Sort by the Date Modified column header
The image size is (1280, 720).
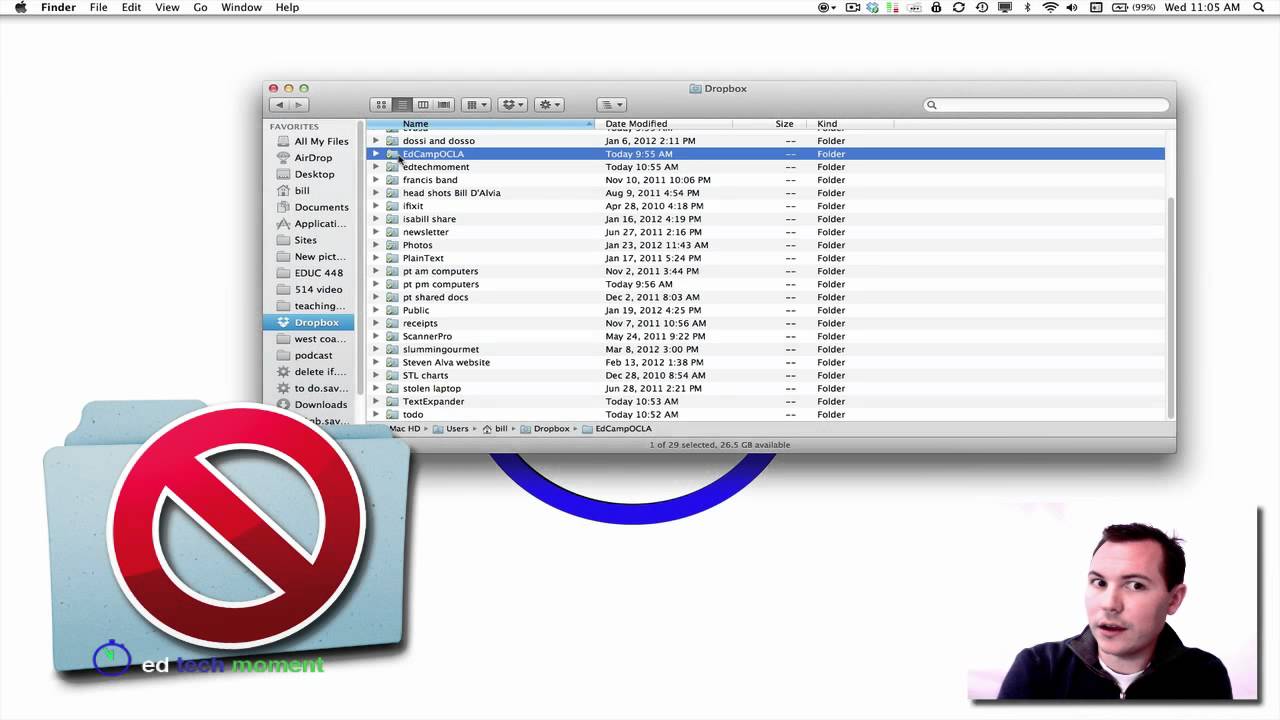(664, 124)
